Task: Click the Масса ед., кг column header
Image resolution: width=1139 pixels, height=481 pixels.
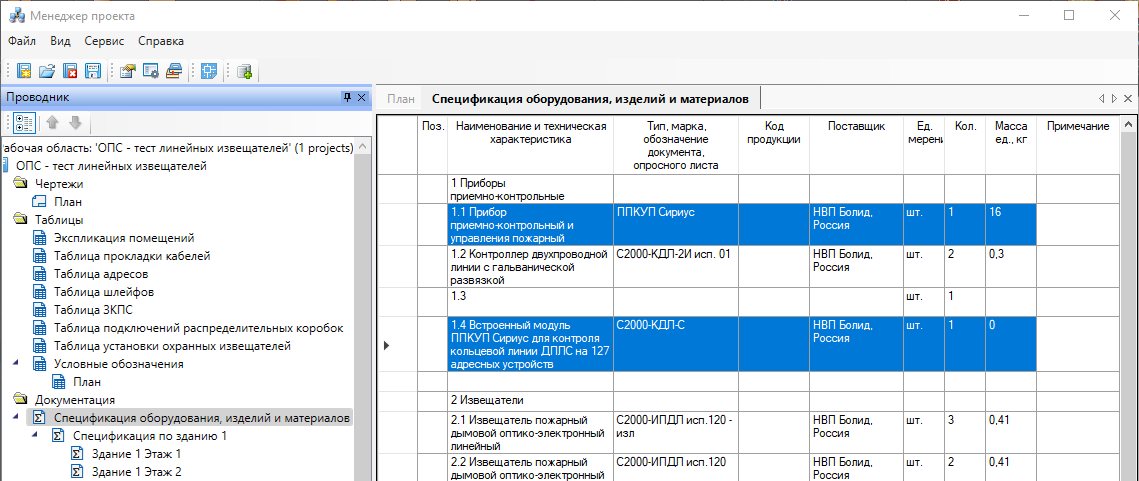Action: (x=1010, y=145)
